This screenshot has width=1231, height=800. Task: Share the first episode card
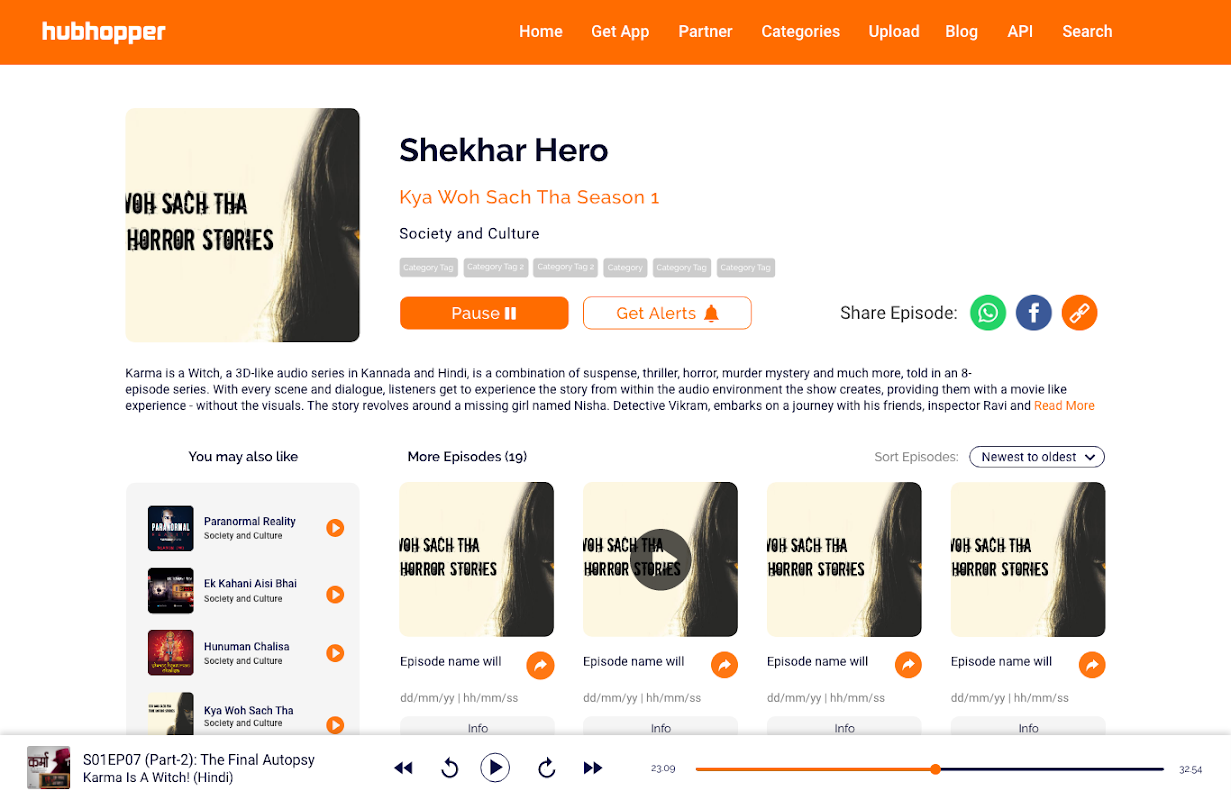540,665
